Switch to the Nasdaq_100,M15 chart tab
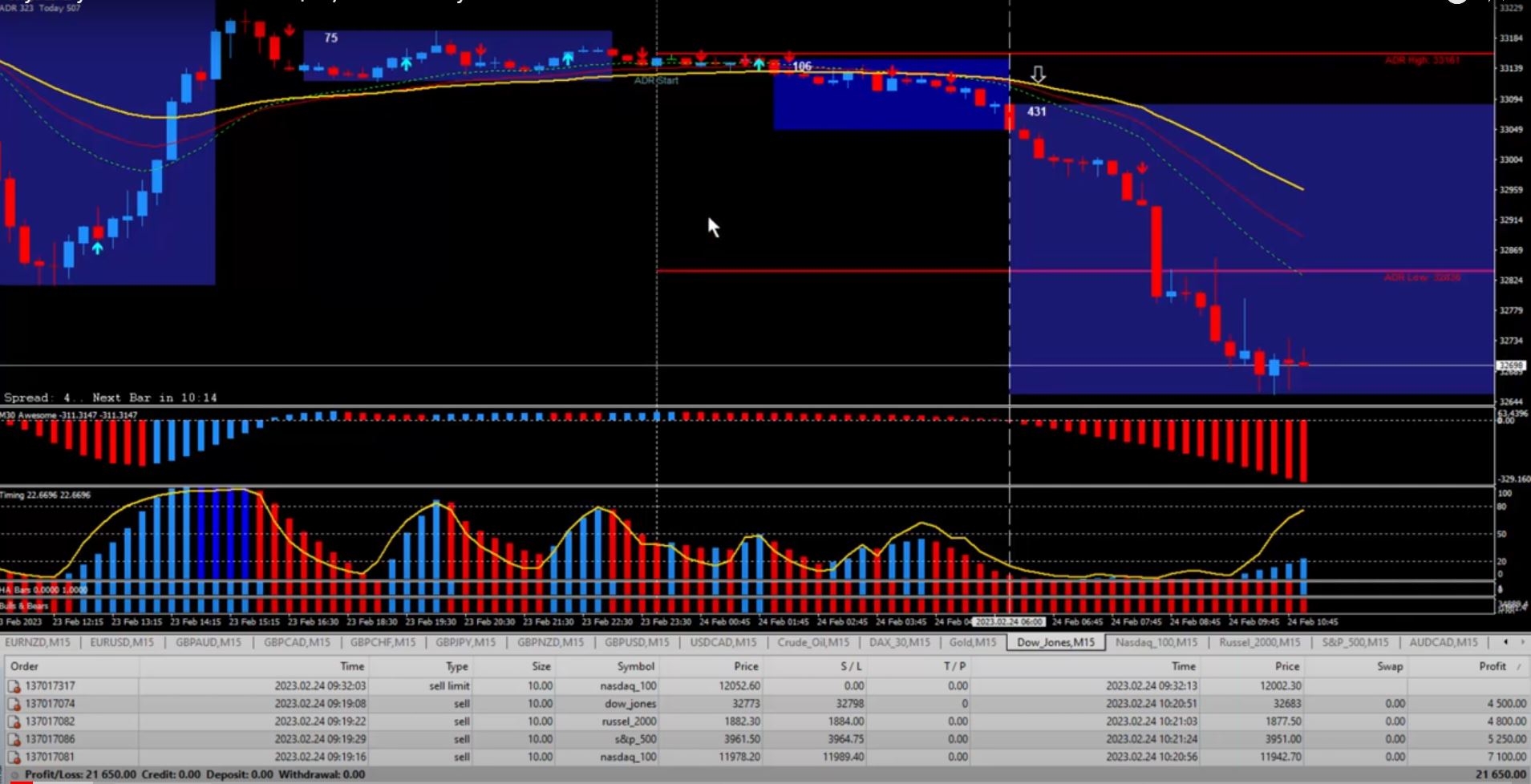Screen dimensions: 1531x784 click(1156, 642)
